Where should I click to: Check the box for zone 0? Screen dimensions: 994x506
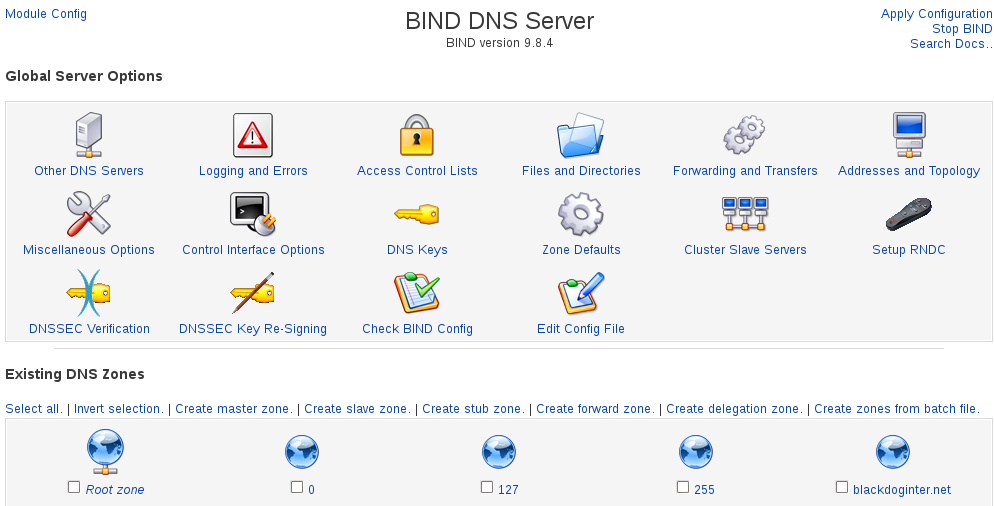click(x=297, y=487)
